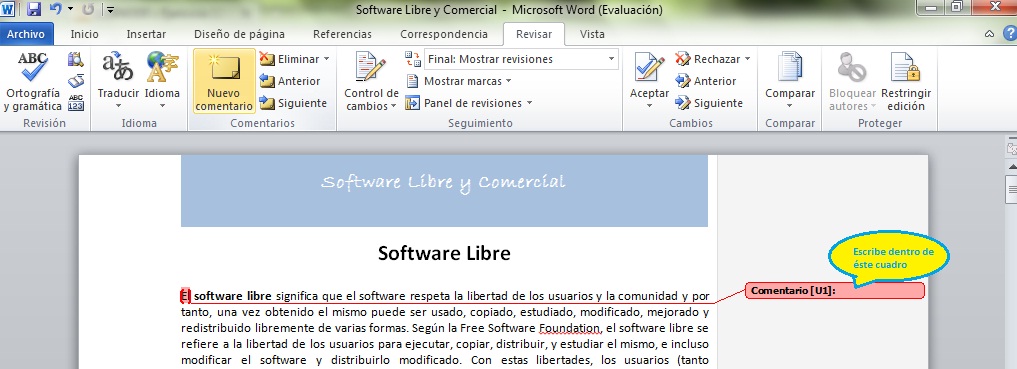Open Restringir edición
The image size is (1017, 369).
(x=905, y=82)
